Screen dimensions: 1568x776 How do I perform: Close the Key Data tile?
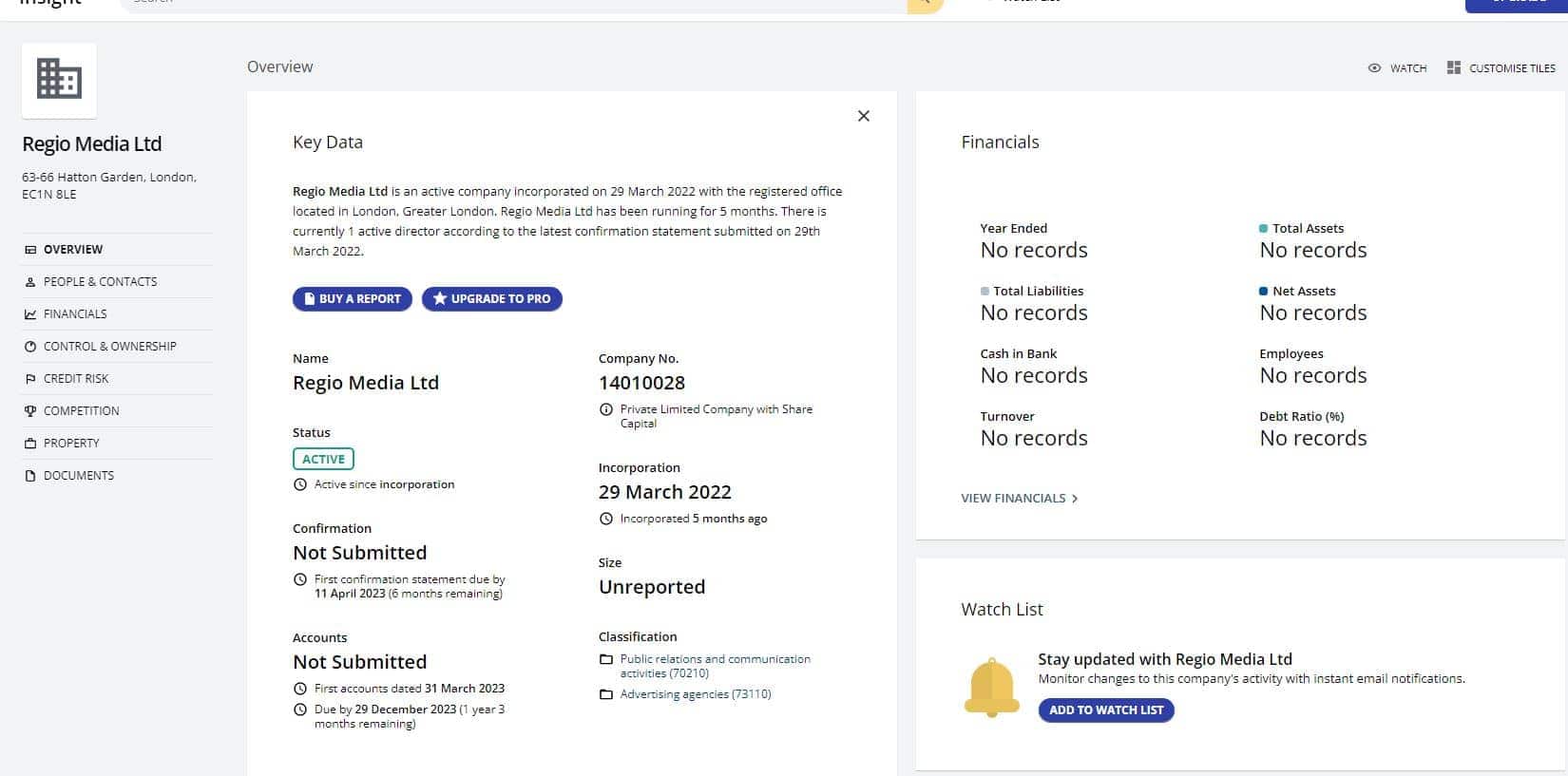pos(863,116)
